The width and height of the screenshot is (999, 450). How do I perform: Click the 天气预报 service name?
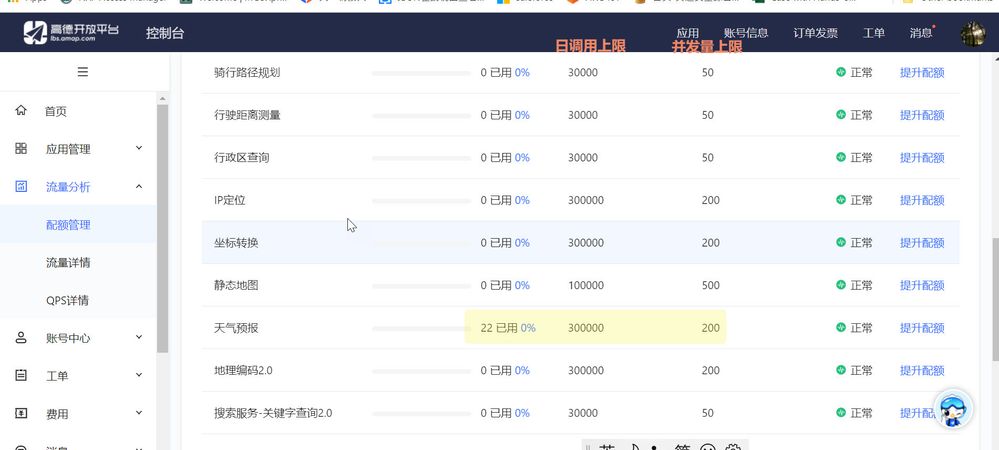(236, 328)
